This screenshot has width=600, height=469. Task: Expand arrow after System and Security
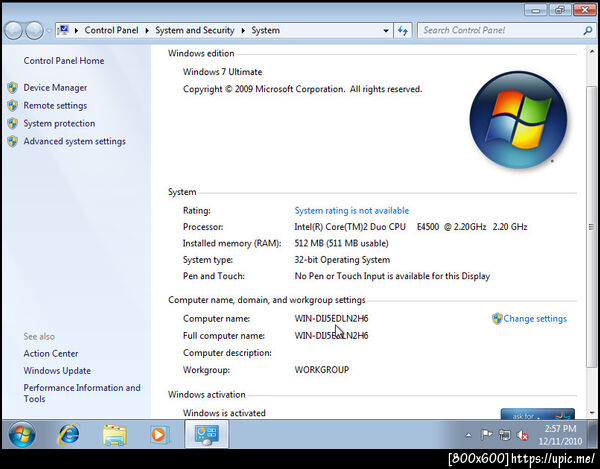pos(243,31)
